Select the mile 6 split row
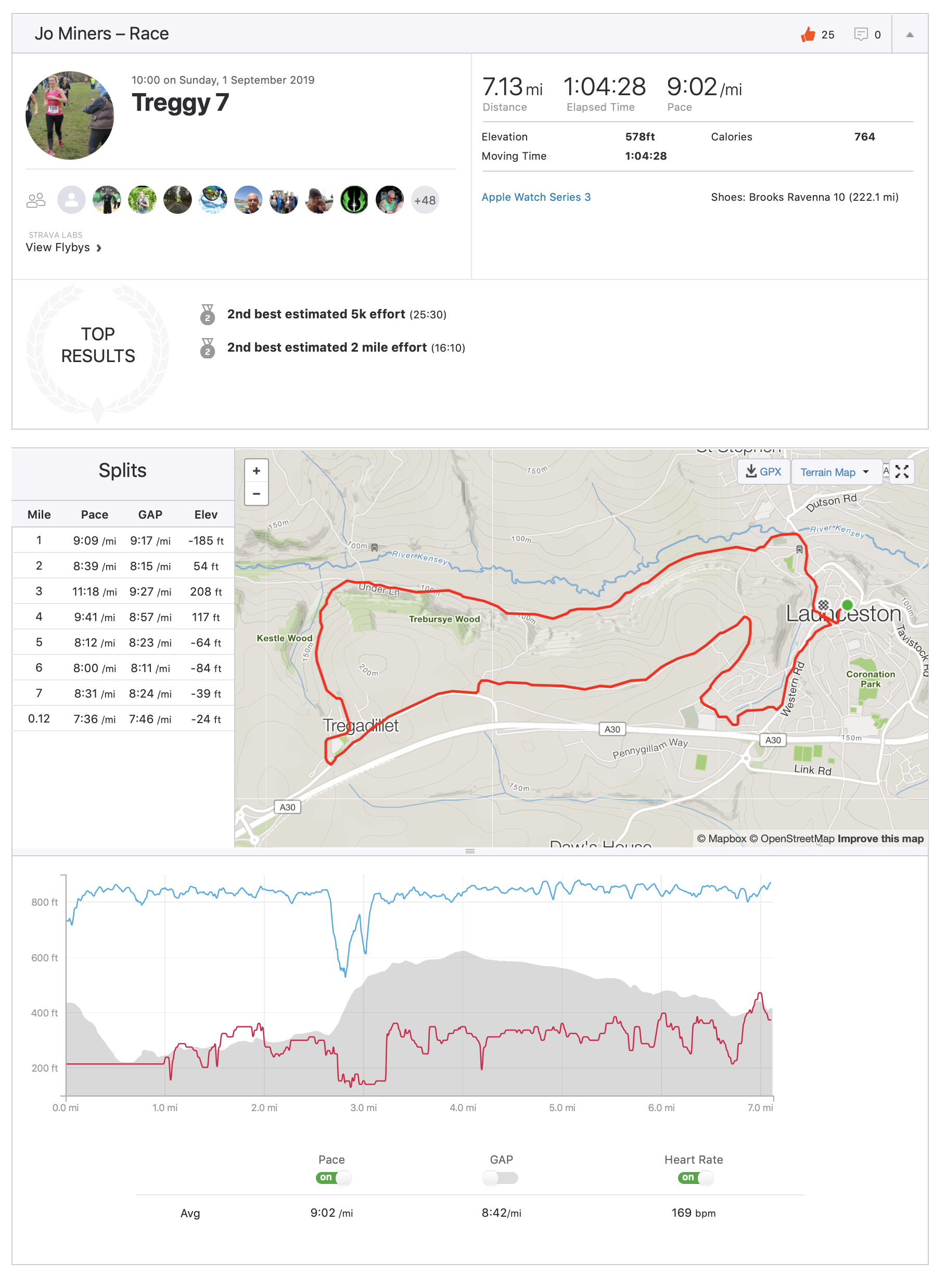946x1288 pixels. [x=123, y=667]
